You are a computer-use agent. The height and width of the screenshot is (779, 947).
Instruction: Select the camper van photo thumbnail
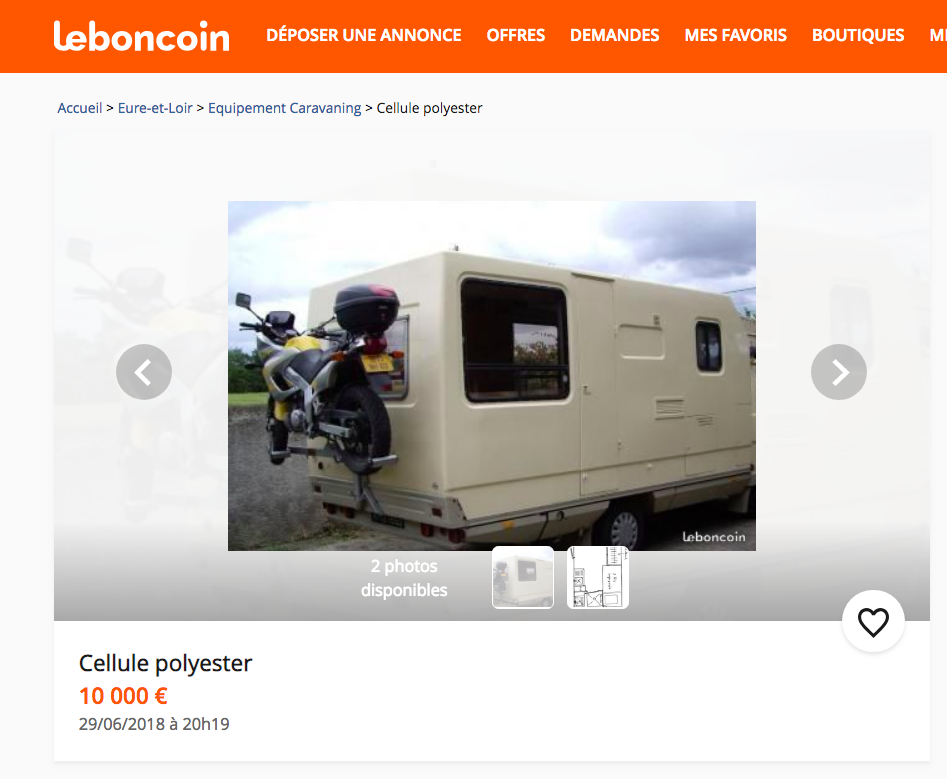523,577
